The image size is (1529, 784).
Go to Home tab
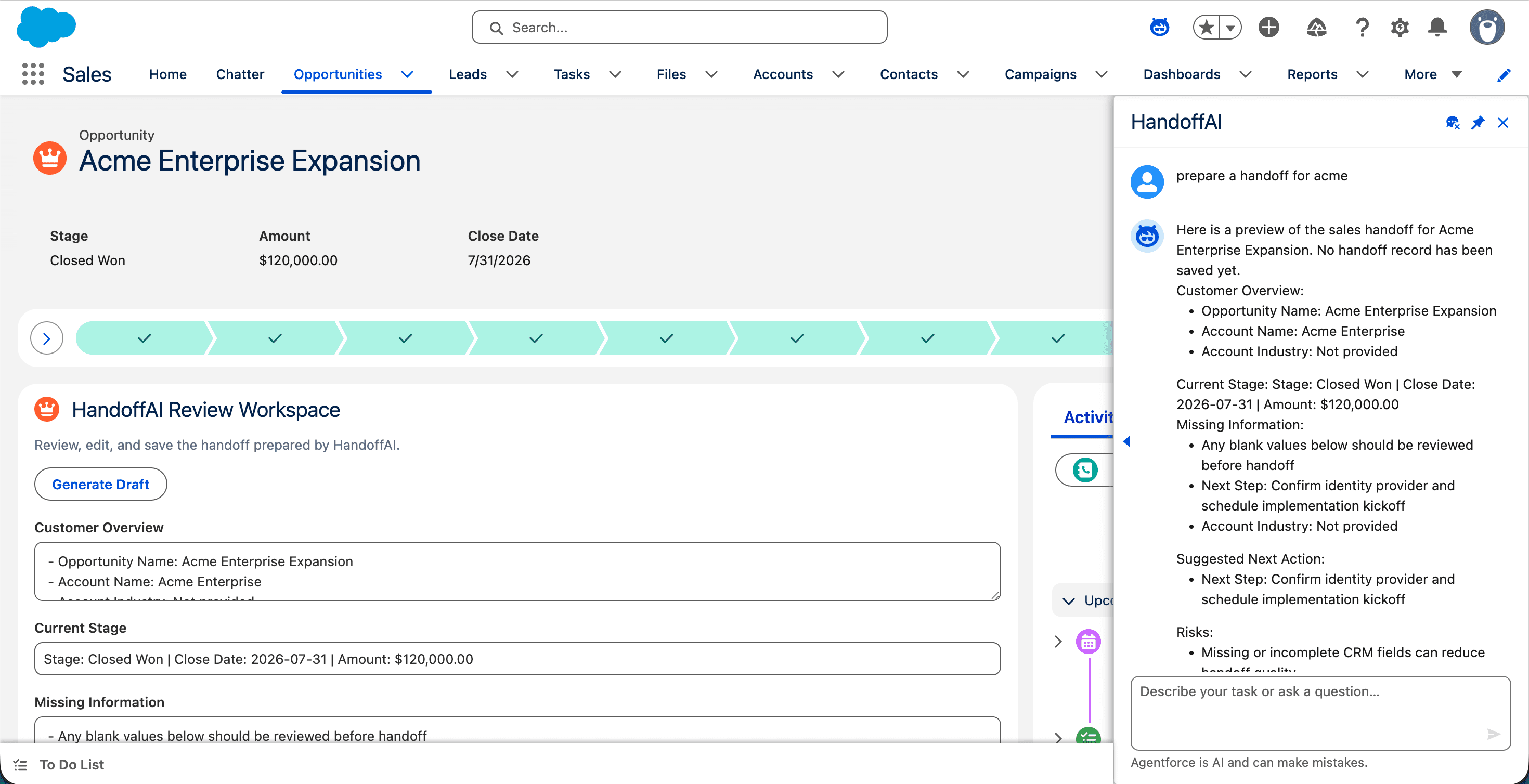168,74
